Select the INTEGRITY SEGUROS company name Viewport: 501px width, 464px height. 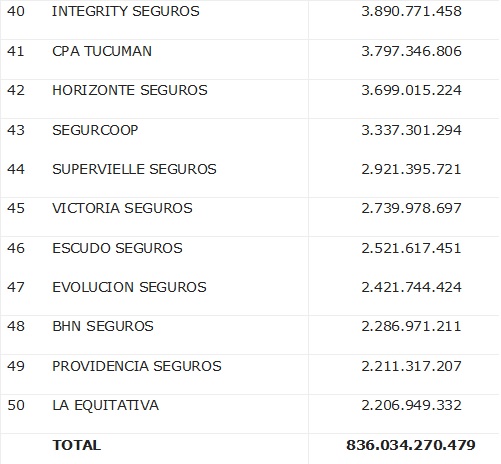126,11
